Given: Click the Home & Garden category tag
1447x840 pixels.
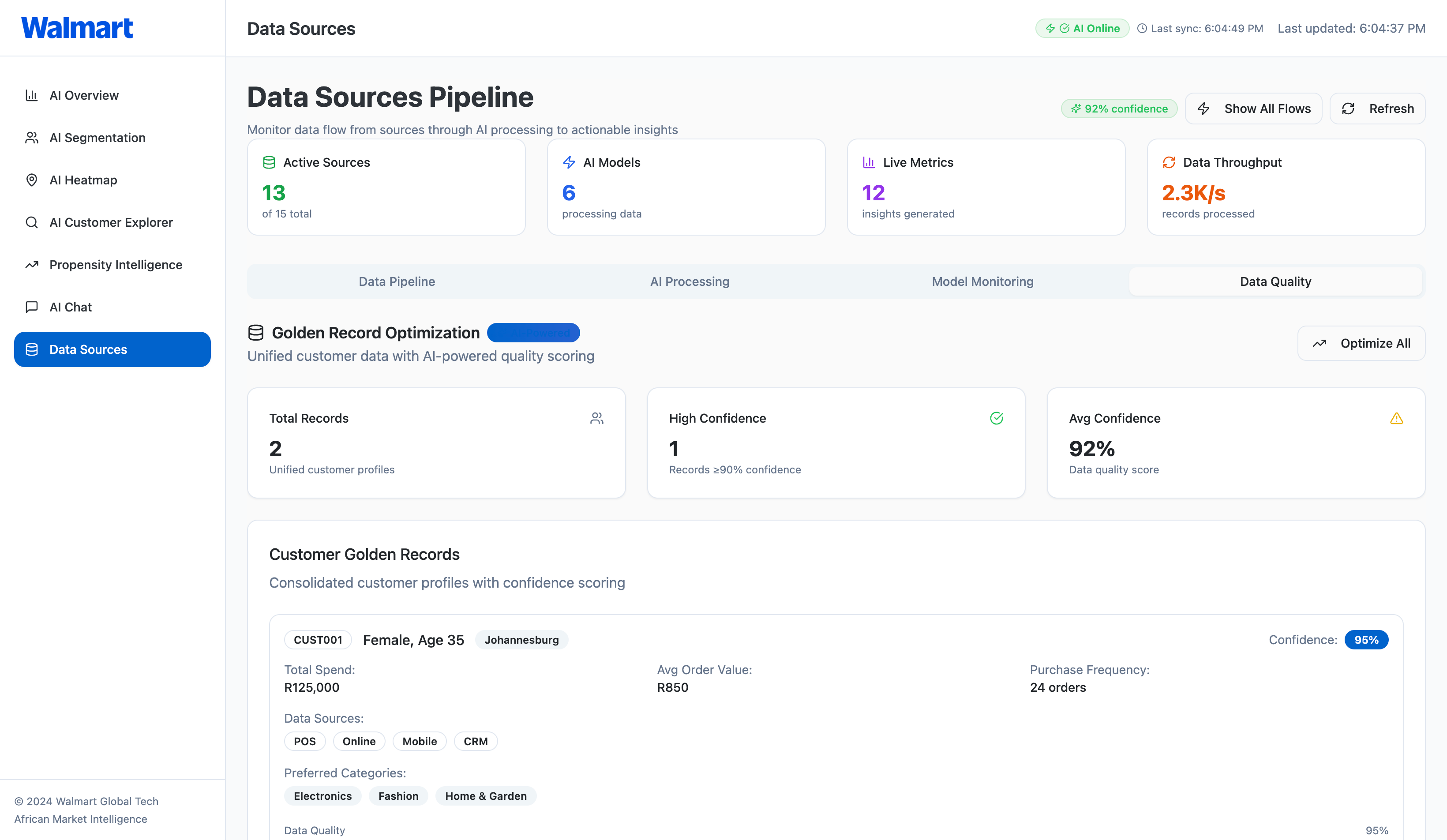Looking at the screenshot, I should coord(486,796).
